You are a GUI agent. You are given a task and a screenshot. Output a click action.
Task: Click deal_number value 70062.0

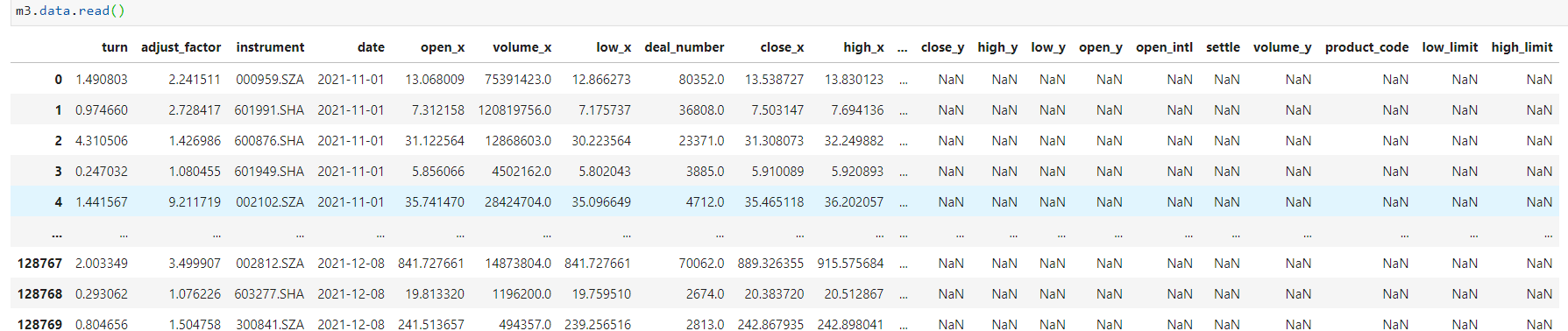(x=701, y=264)
